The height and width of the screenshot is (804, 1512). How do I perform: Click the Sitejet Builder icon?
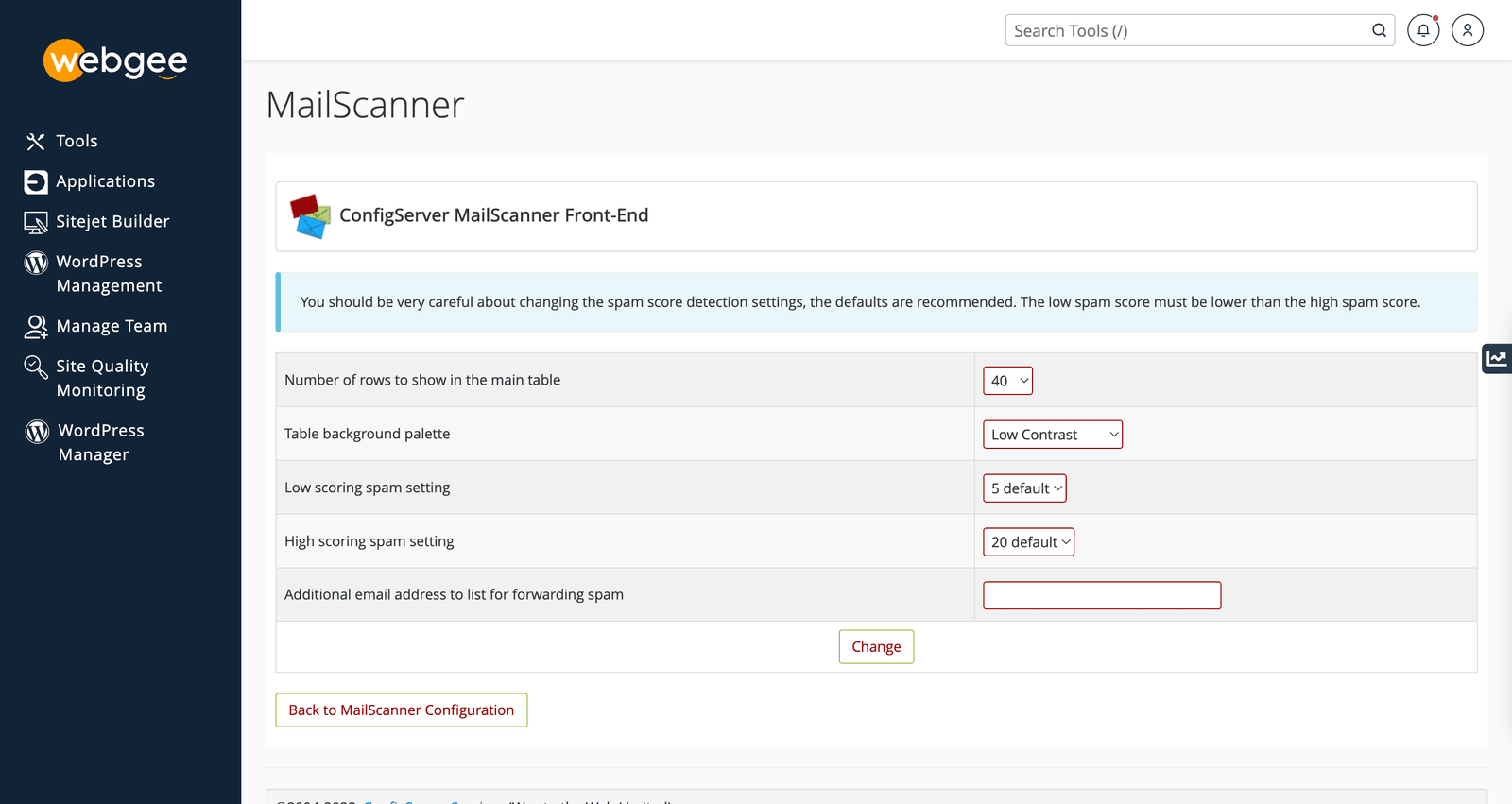(36, 222)
